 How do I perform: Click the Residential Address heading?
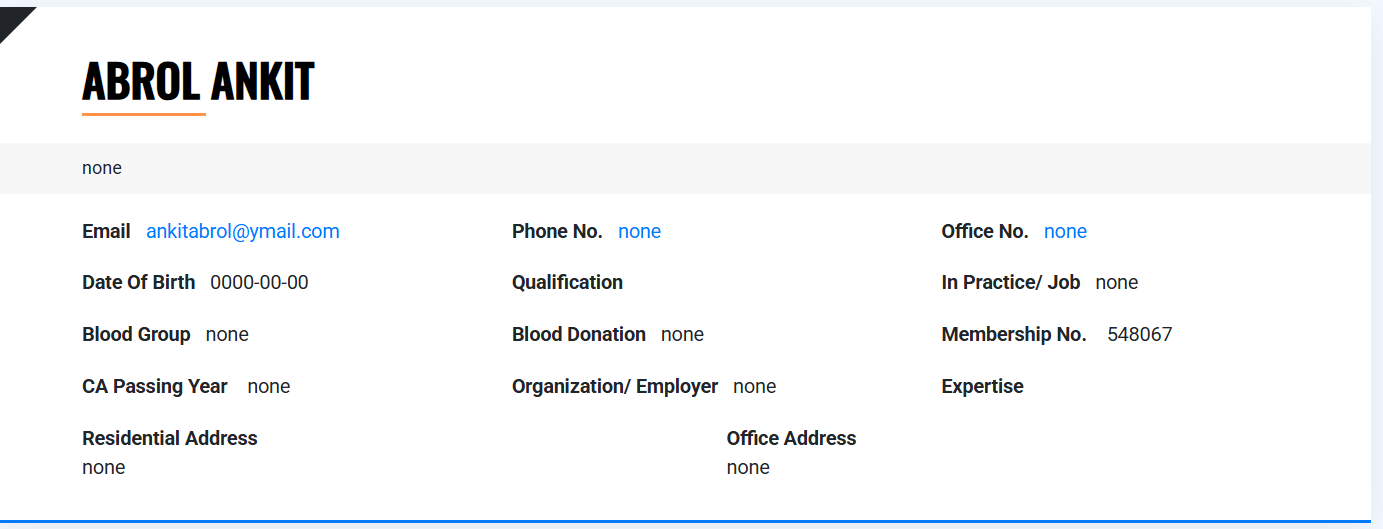tap(170, 439)
